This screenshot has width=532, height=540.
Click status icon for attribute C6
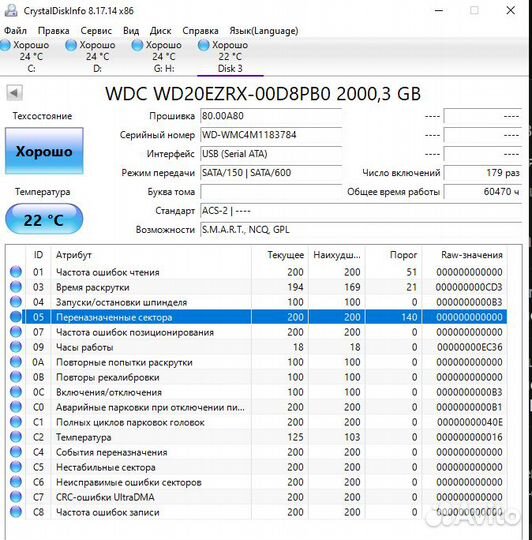tap(16, 482)
